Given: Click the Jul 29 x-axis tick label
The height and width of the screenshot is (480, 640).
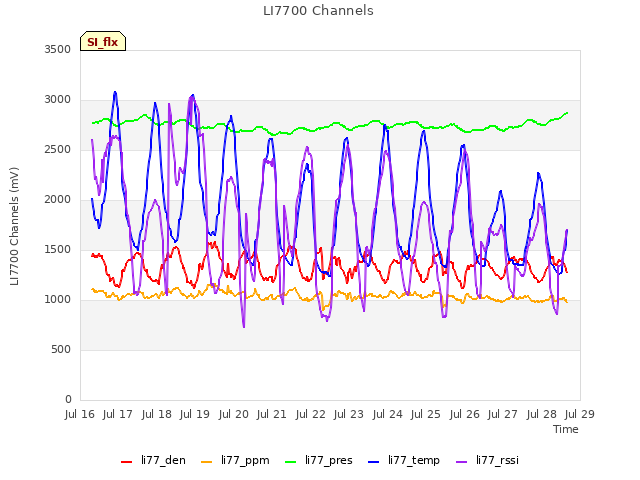Looking at the screenshot, I should pos(580,414).
